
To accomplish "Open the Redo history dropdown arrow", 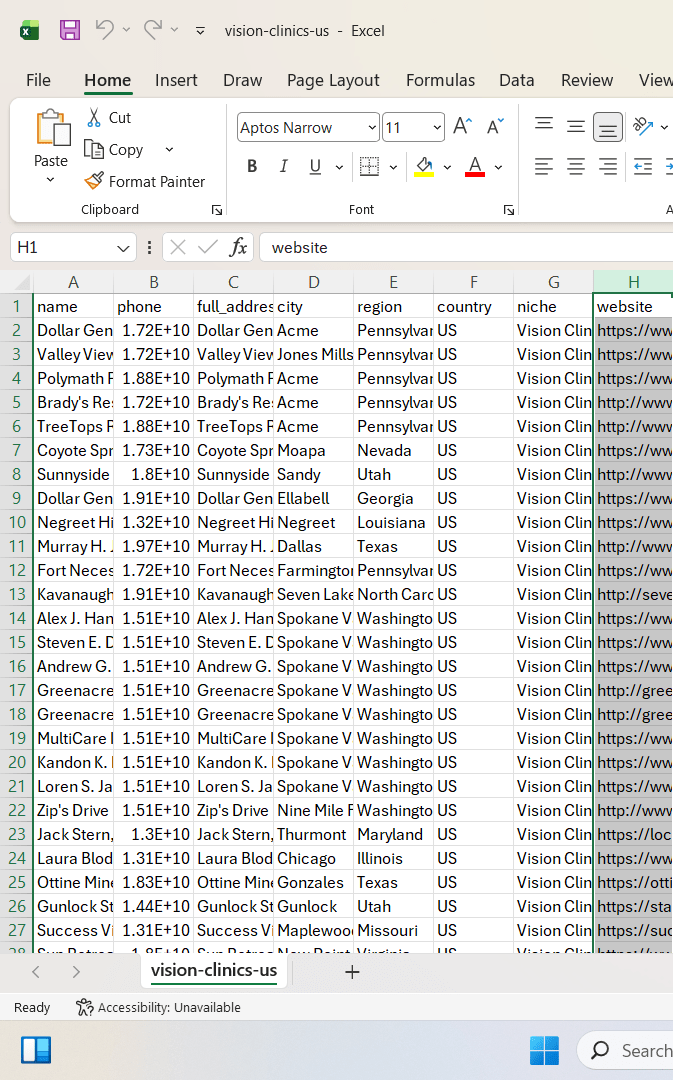I will [x=174, y=30].
